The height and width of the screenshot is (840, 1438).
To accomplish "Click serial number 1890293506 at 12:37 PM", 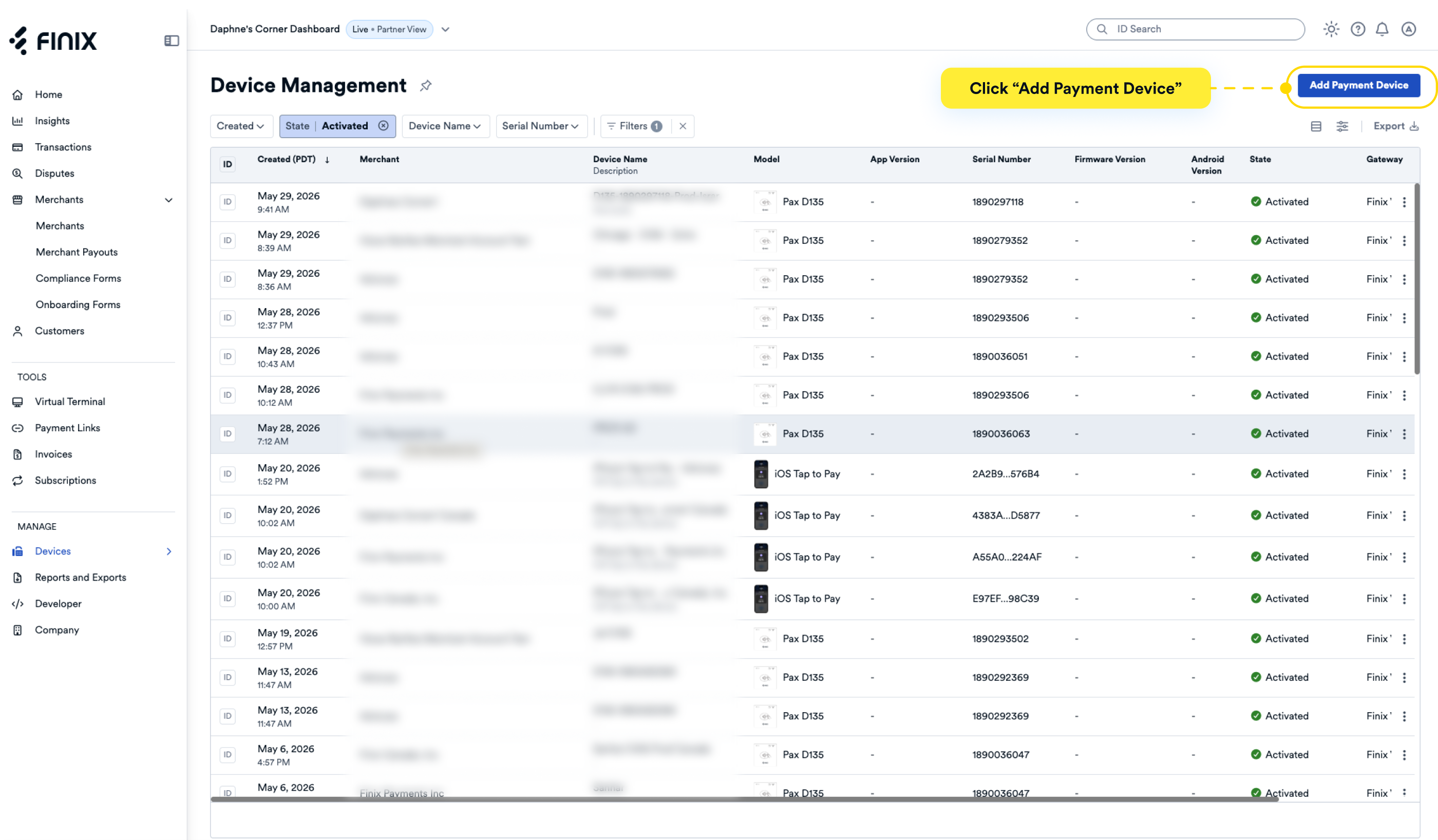I will tap(1000, 318).
